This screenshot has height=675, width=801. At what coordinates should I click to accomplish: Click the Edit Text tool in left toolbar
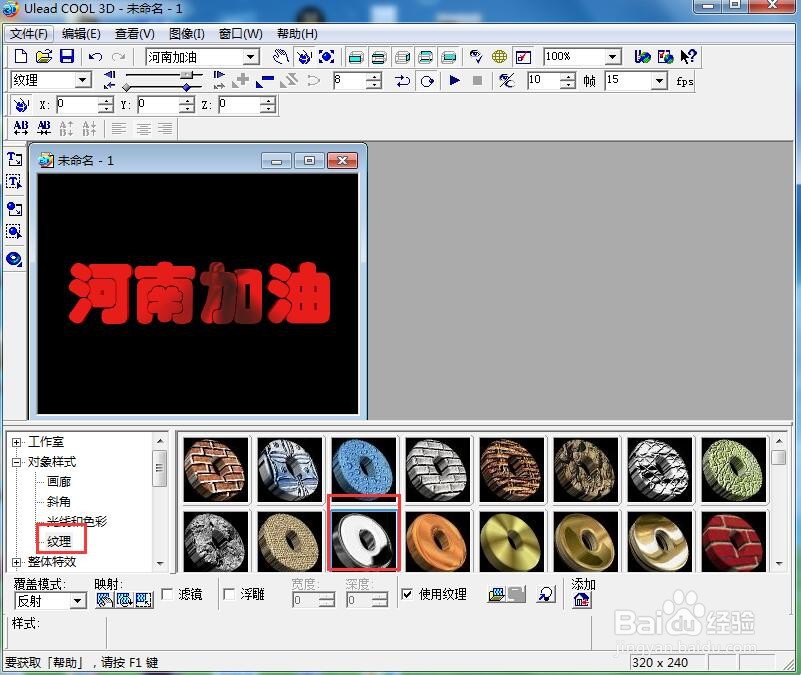tap(14, 182)
